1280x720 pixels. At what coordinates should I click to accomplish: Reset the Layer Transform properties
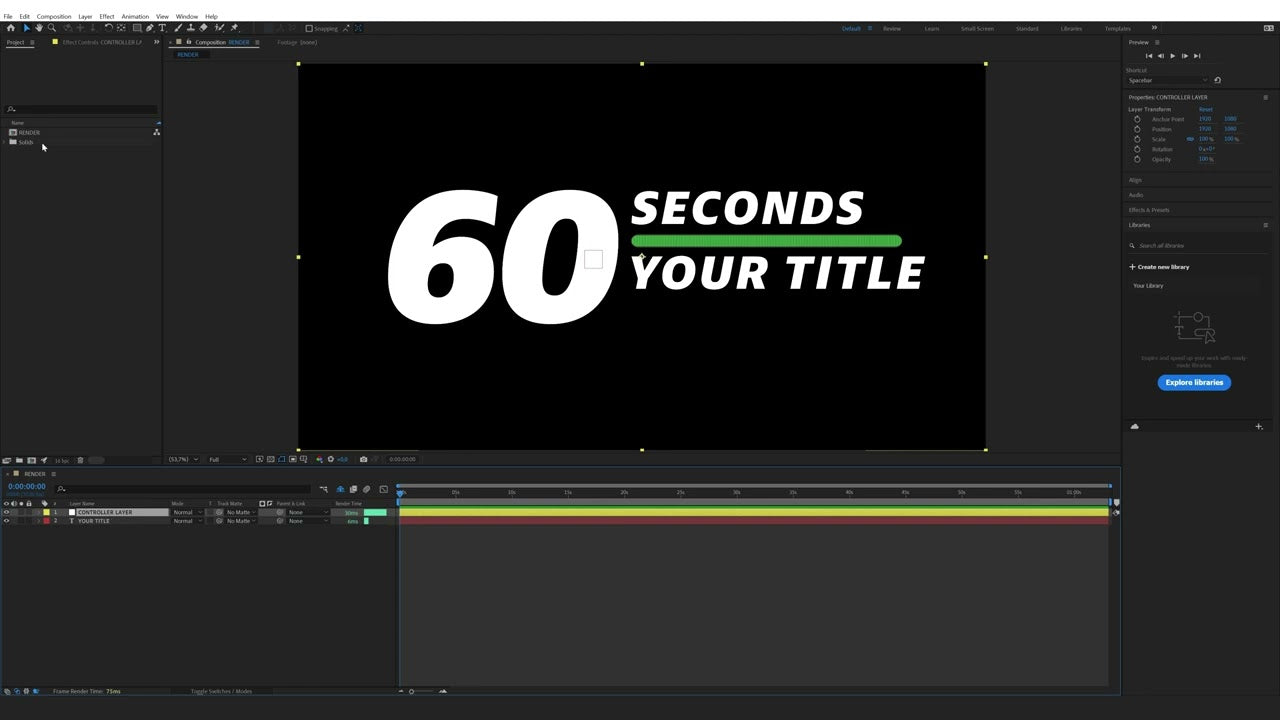[1206, 108]
